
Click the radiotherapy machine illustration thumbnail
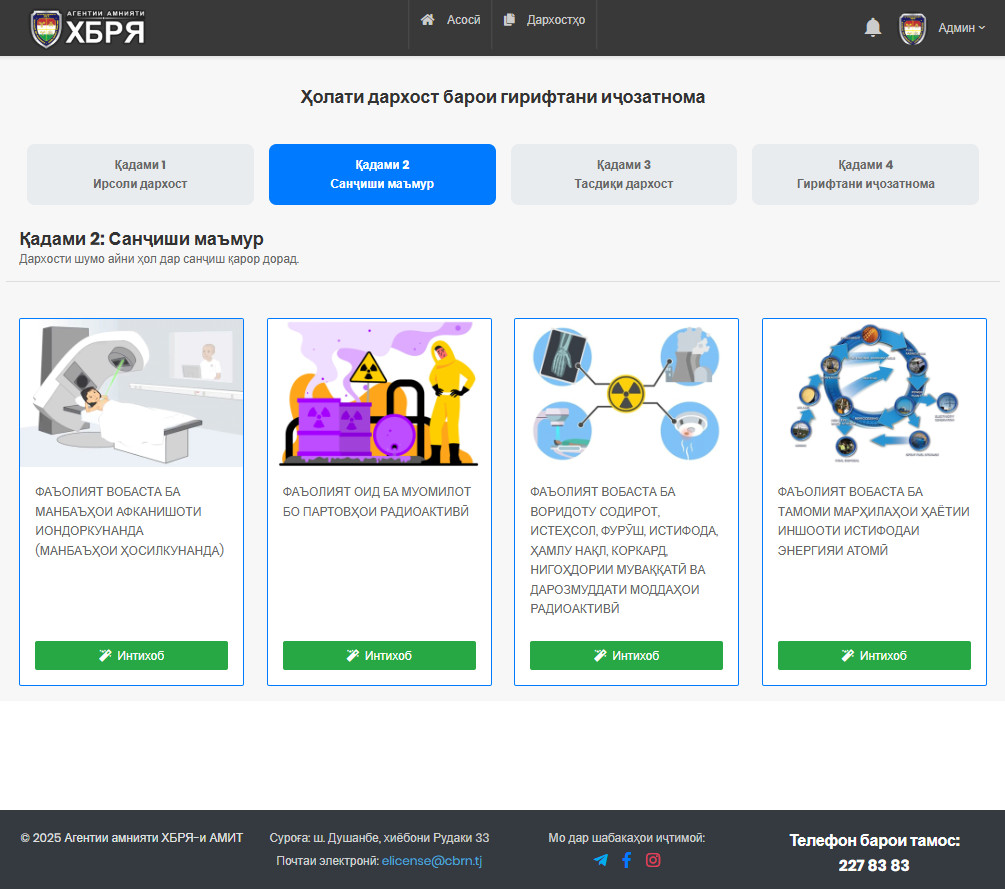click(x=131, y=393)
